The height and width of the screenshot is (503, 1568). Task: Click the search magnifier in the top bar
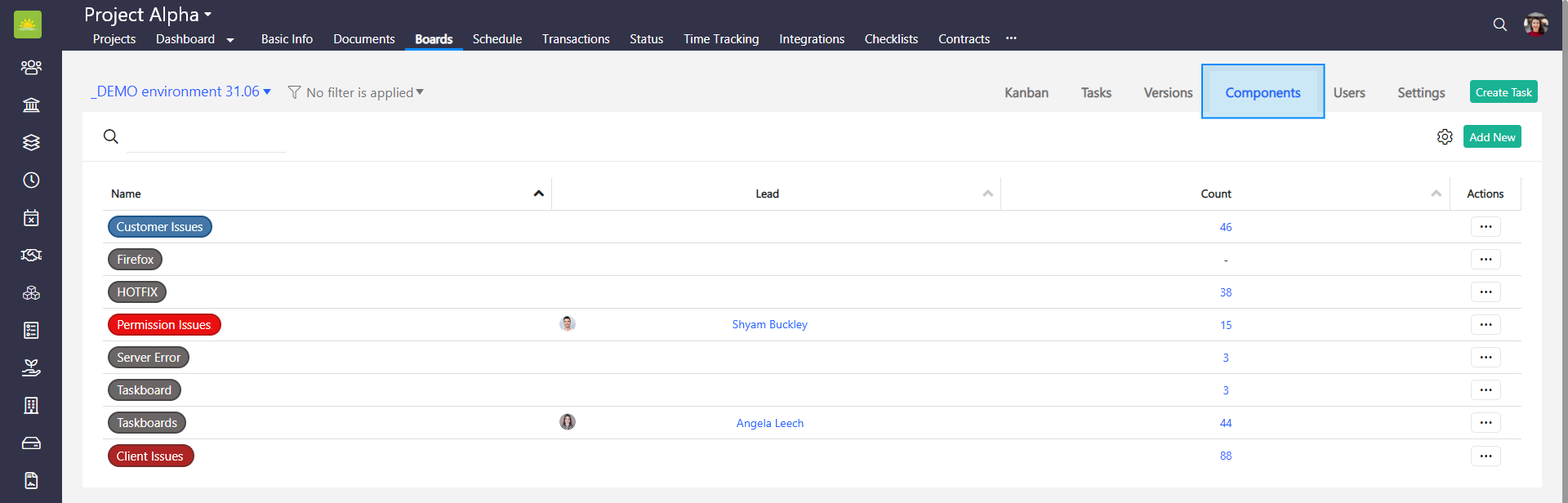click(1499, 24)
